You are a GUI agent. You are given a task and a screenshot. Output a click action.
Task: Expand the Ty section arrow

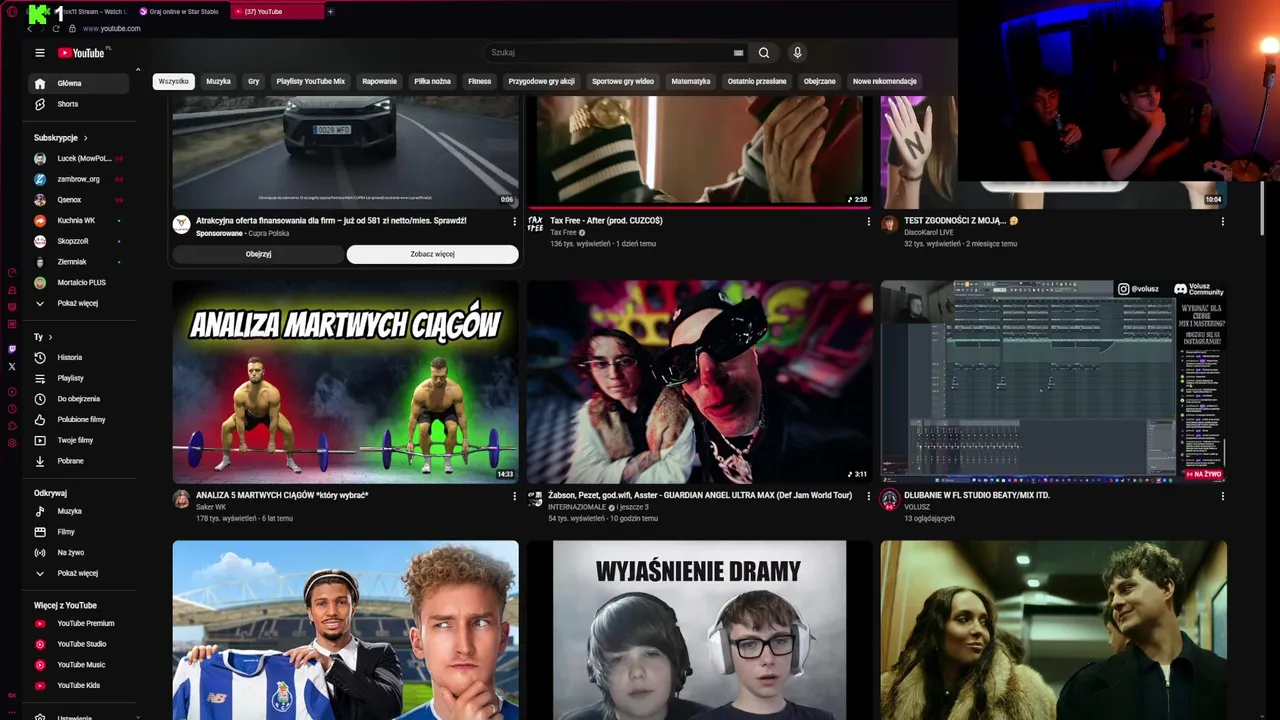pos(51,337)
